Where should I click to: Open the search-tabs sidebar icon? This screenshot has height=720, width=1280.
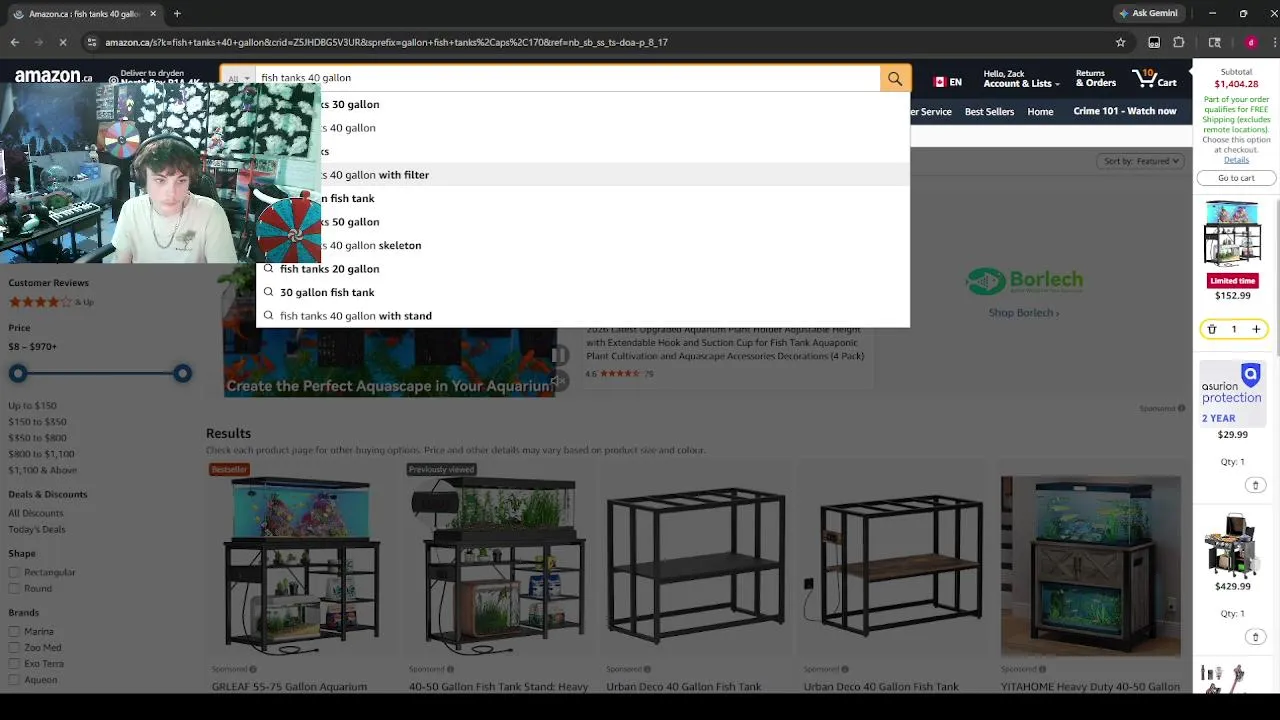pyautogui.click(x=1215, y=42)
